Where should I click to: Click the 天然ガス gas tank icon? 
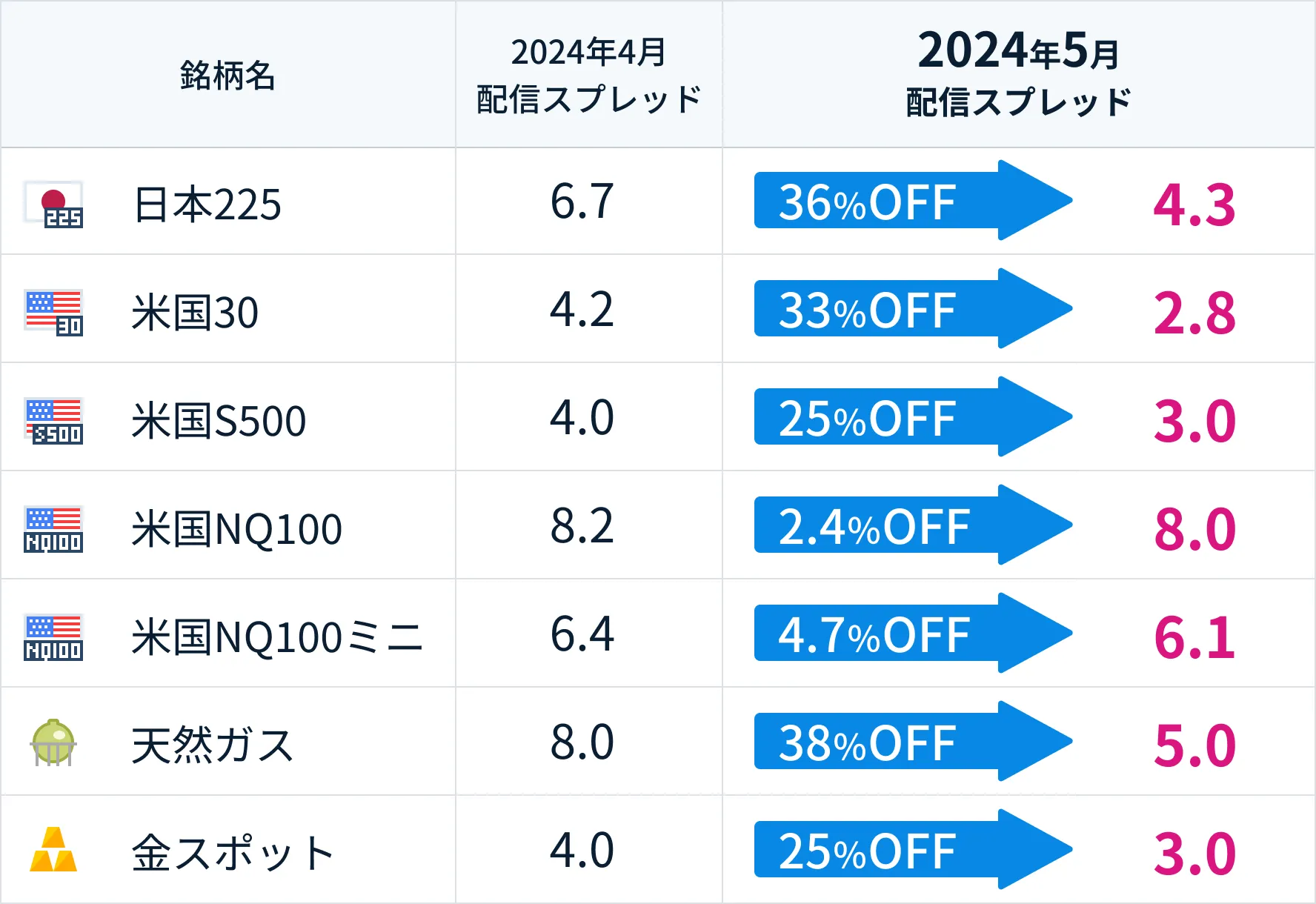(x=53, y=743)
